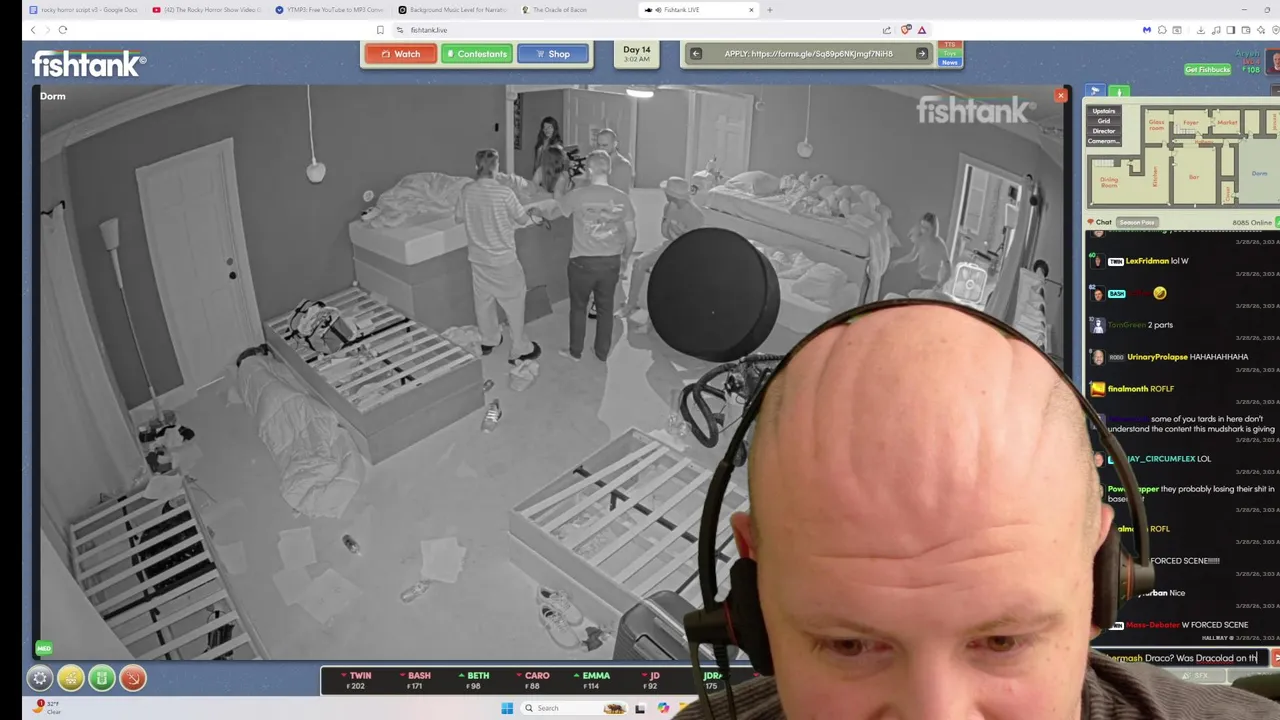
Task: Click the yellow crown round button
Action: pyautogui.click(x=71, y=679)
